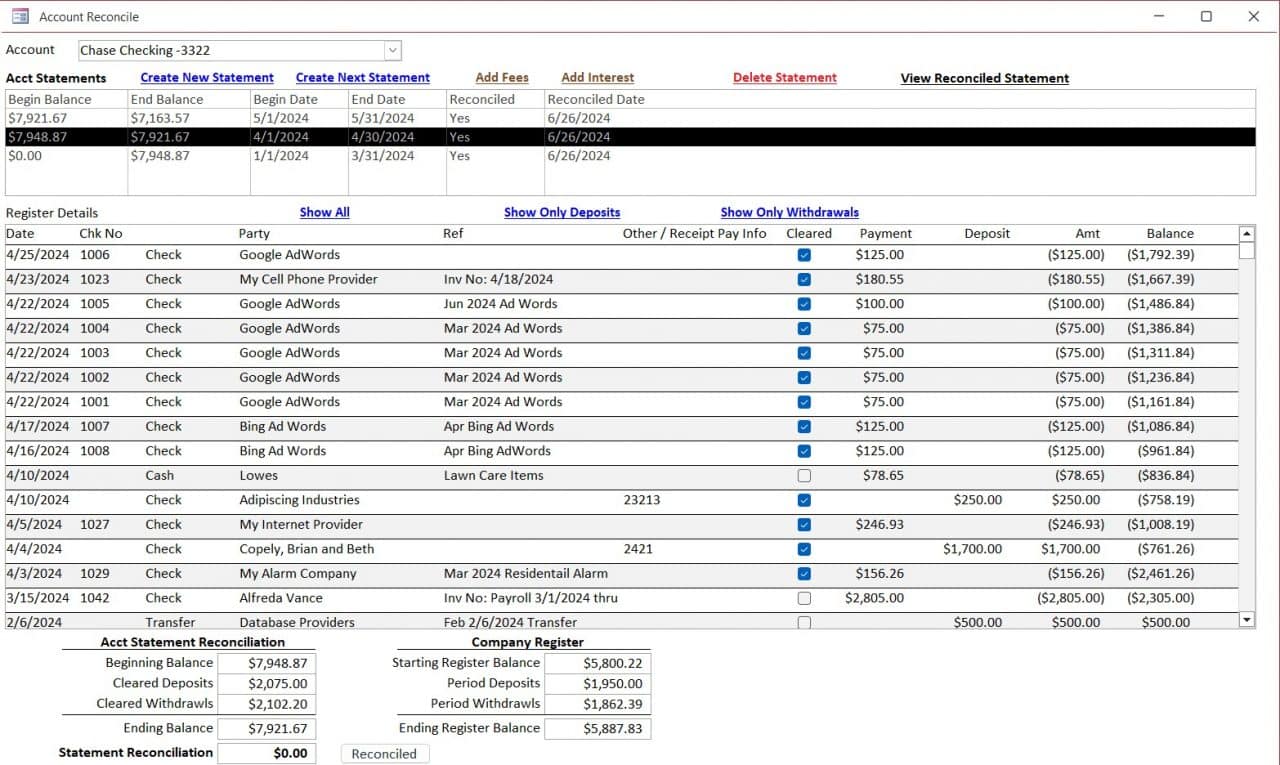The width and height of the screenshot is (1280, 765).
Task: Click the Account Reconcile form icon in titlebar
Action: click(x=19, y=16)
